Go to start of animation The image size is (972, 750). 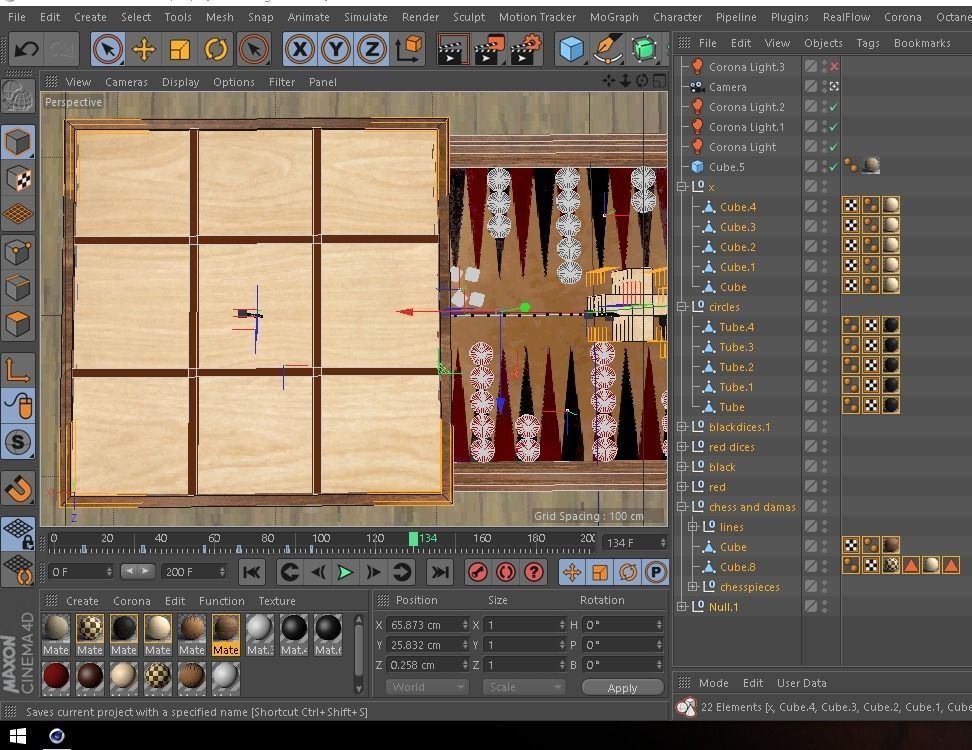tap(252, 572)
